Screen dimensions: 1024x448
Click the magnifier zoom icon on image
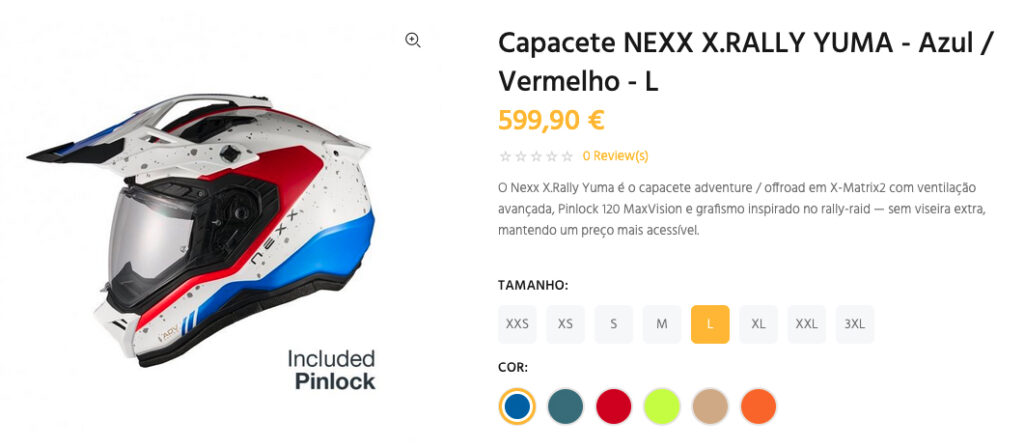point(413,40)
